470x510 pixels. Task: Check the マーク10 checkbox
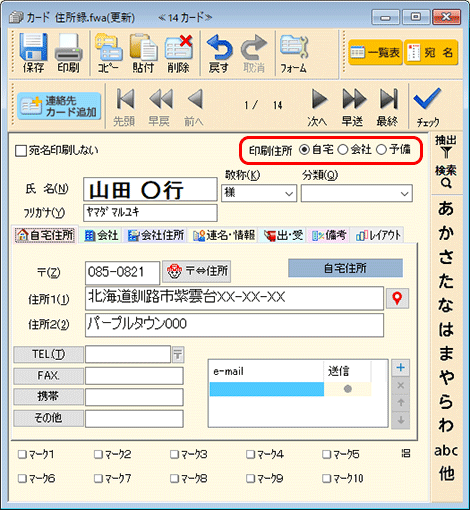(x=326, y=479)
